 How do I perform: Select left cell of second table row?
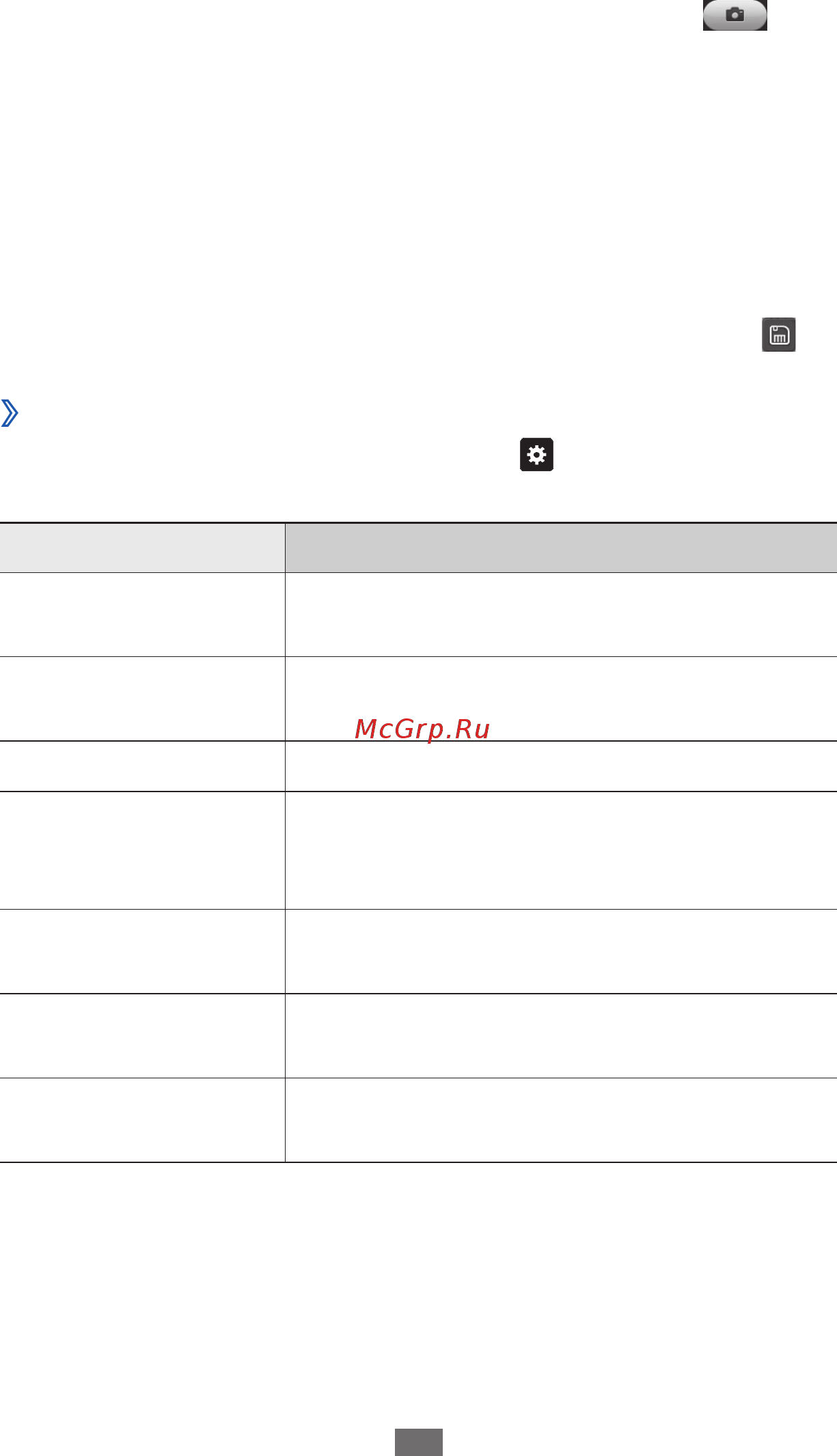pos(142,699)
